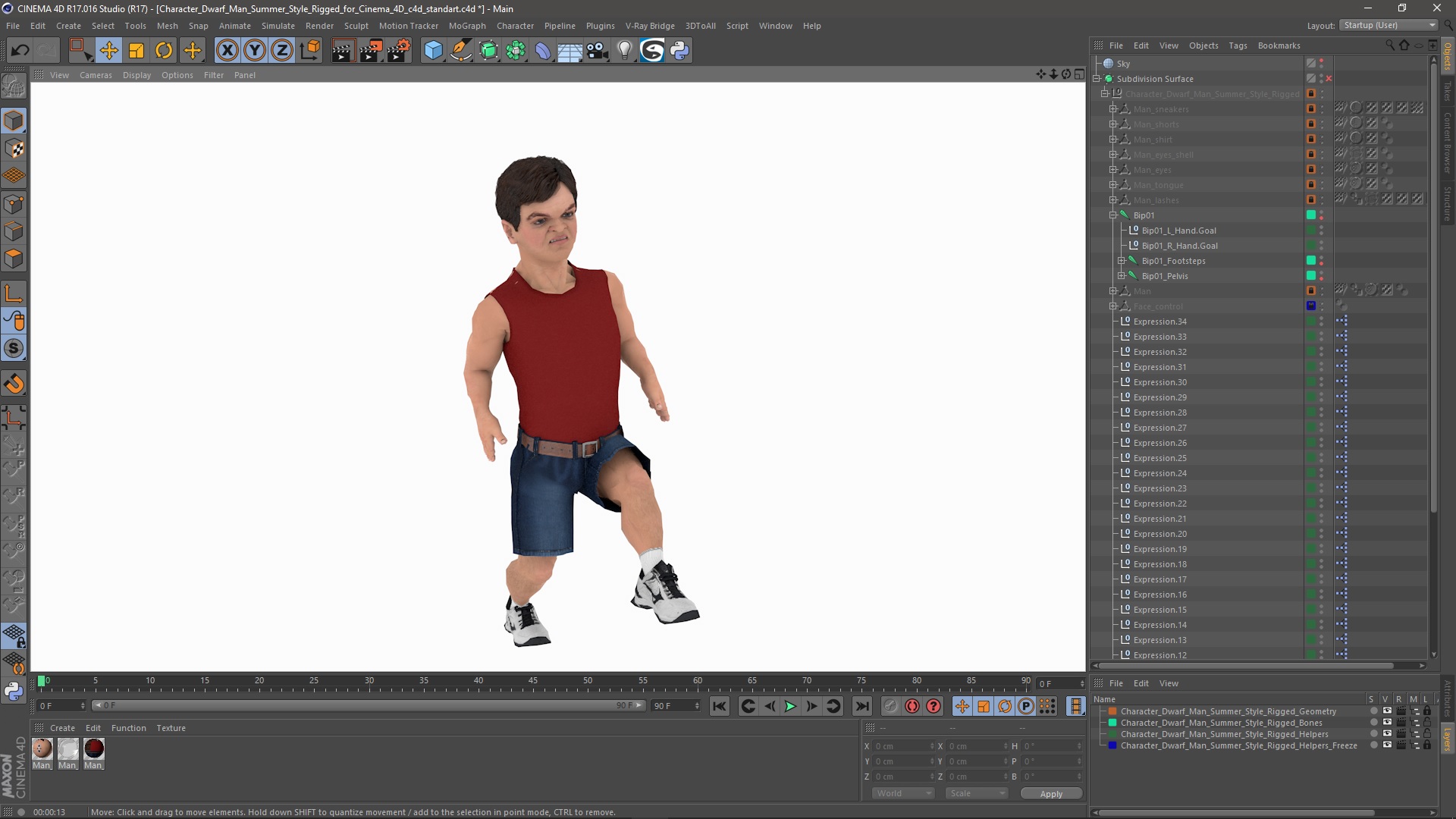This screenshot has height=819, width=1456.
Task: Toggle Z axis lock
Action: [281, 51]
